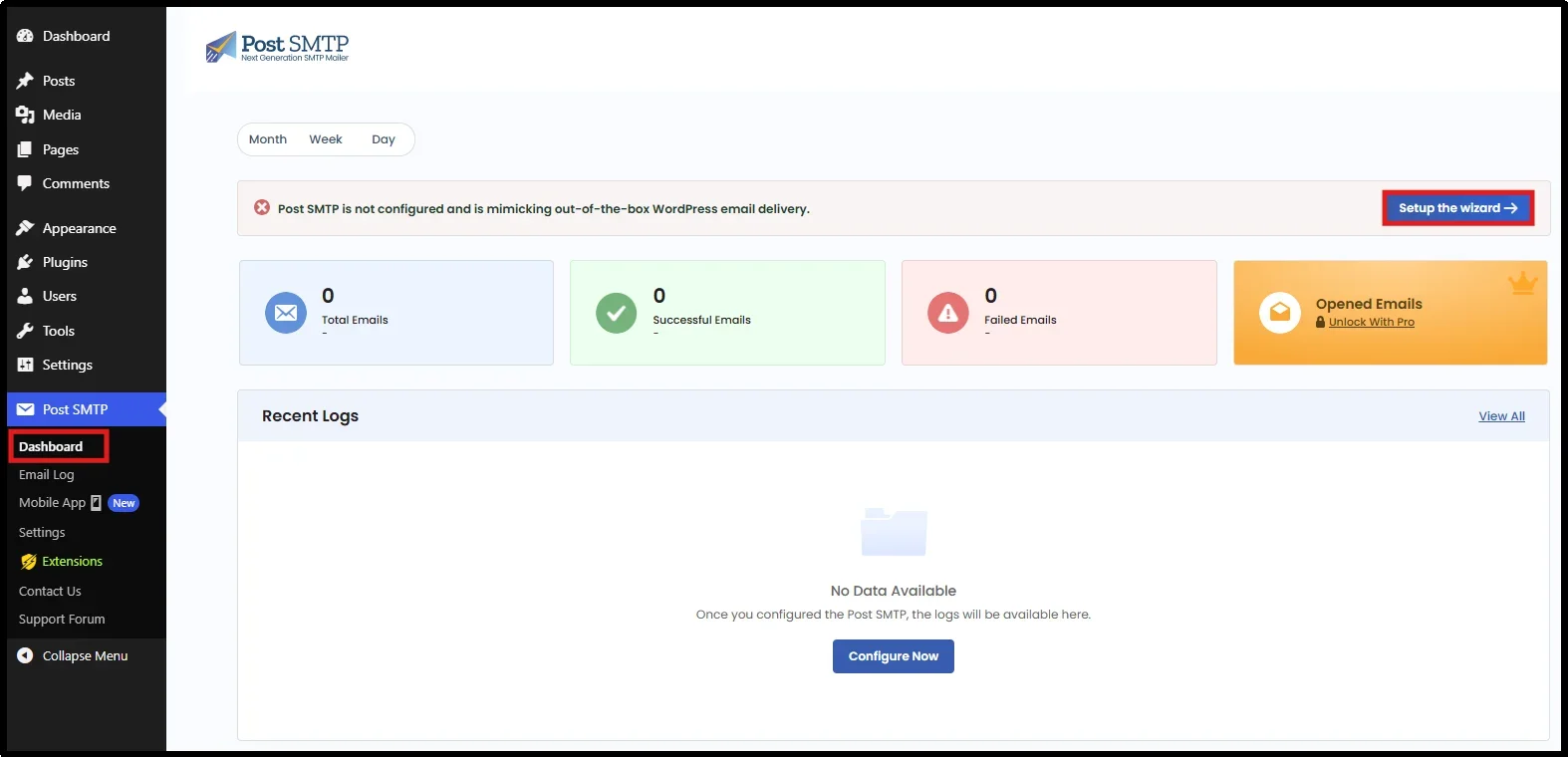
Task: Click the Tools wrench icon
Action: [25, 331]
